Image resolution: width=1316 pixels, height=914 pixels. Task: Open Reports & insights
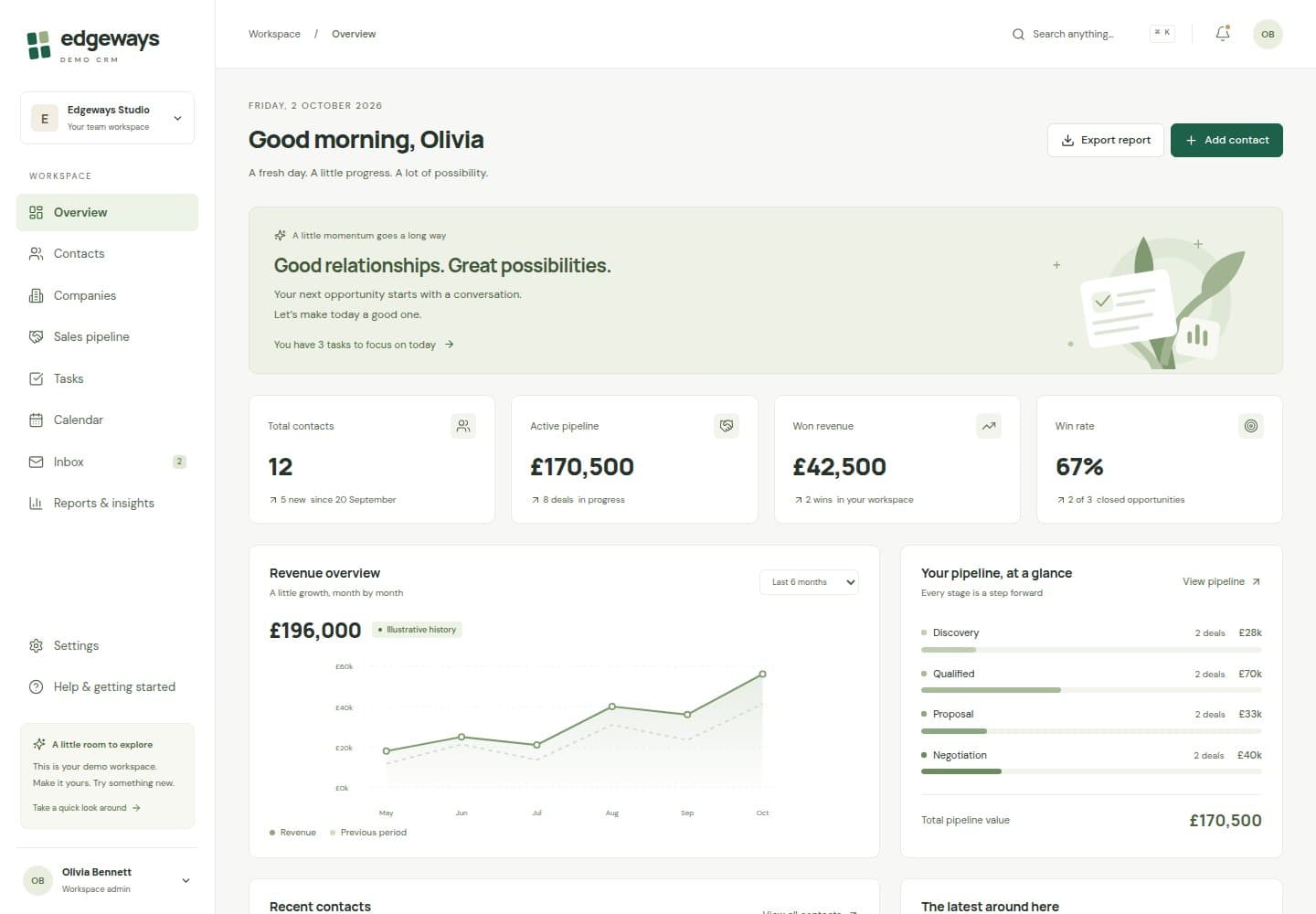pyautogui.click(x=107, y=504)
